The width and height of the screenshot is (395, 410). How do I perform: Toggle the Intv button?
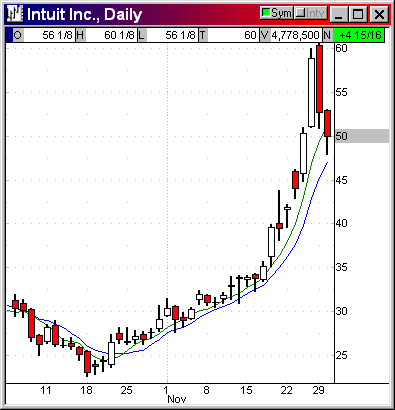(310, 14)
